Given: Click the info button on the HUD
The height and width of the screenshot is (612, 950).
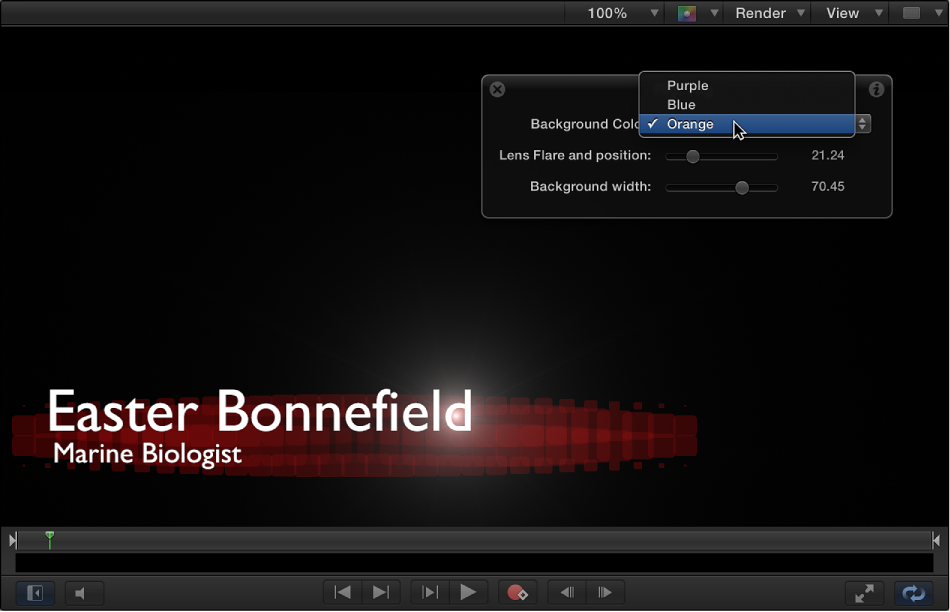Looking at the screenshot, I should click(x=875, y=89).
